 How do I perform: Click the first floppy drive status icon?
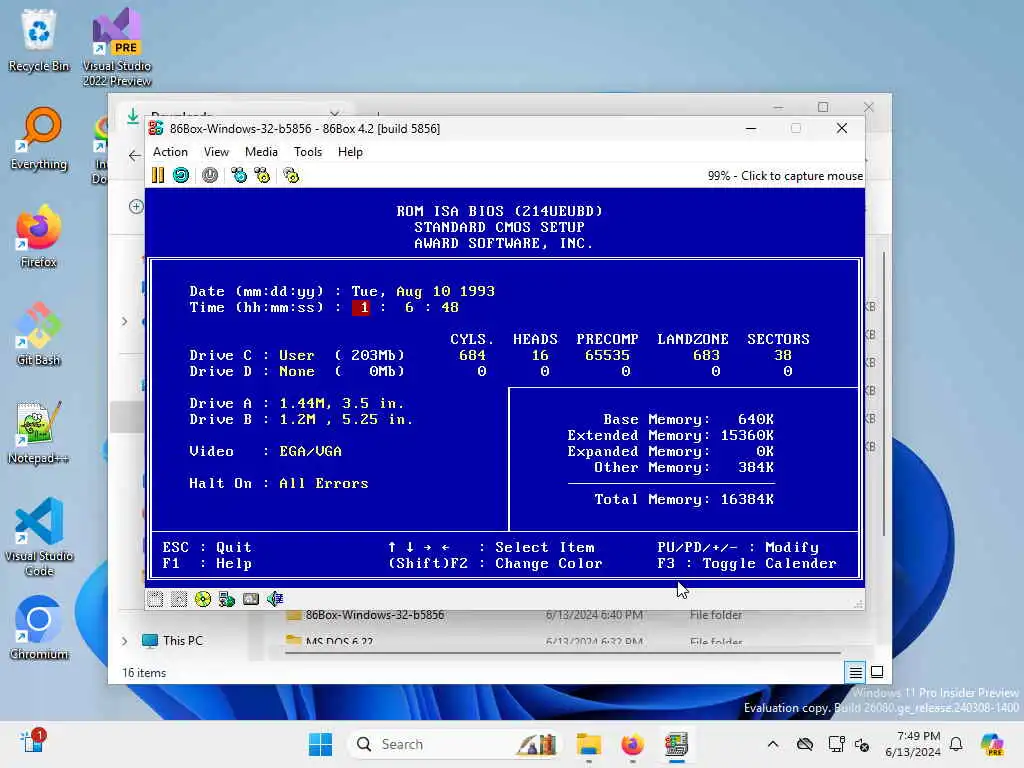(155, 599)
